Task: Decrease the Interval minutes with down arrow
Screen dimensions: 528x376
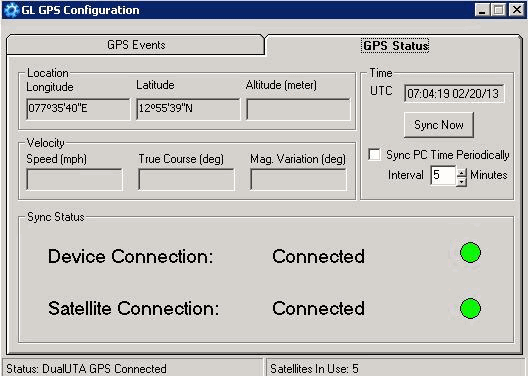Action: tap(461, 181)
